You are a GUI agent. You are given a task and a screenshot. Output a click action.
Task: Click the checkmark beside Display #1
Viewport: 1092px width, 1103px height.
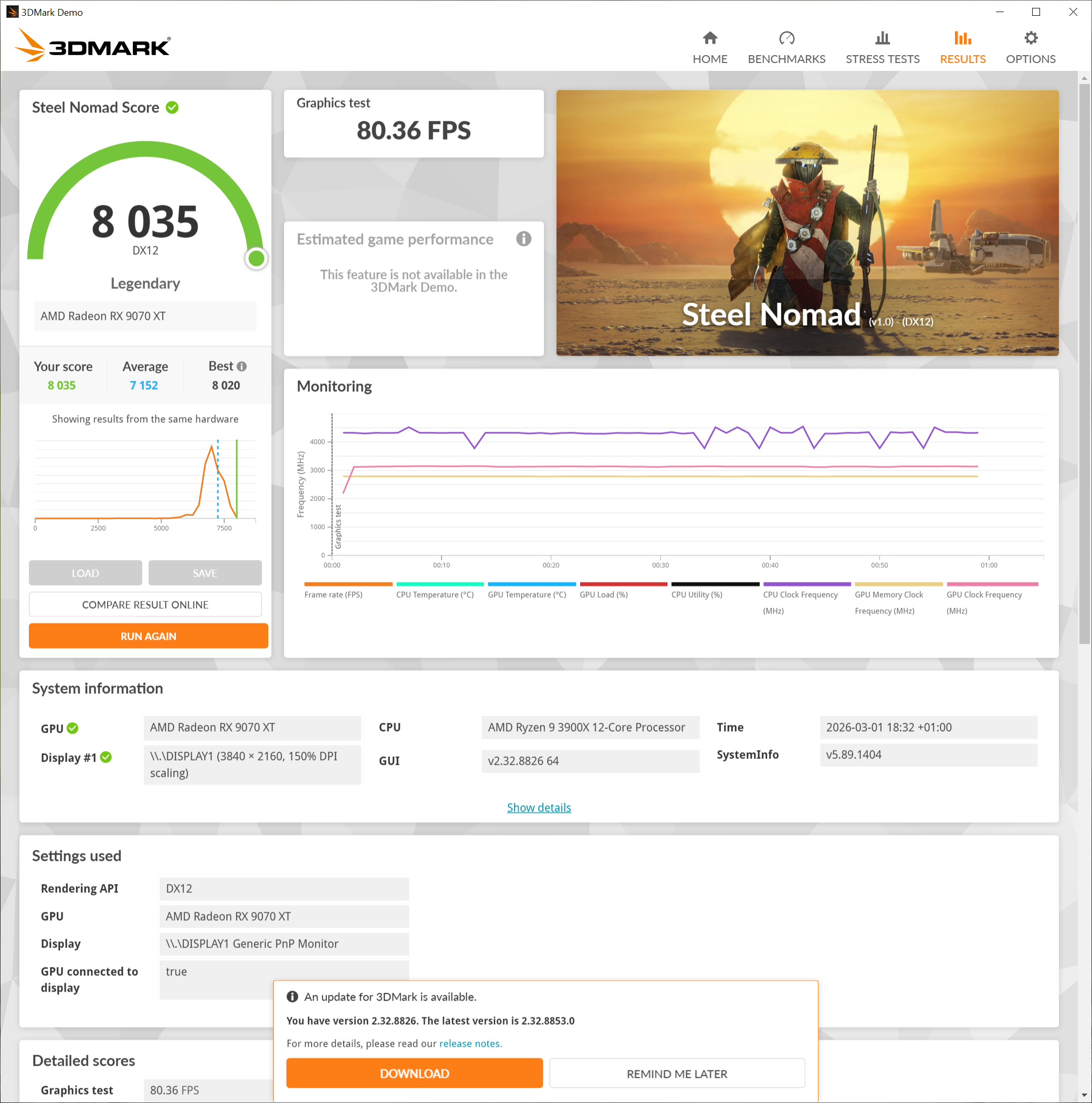(105, 757)
